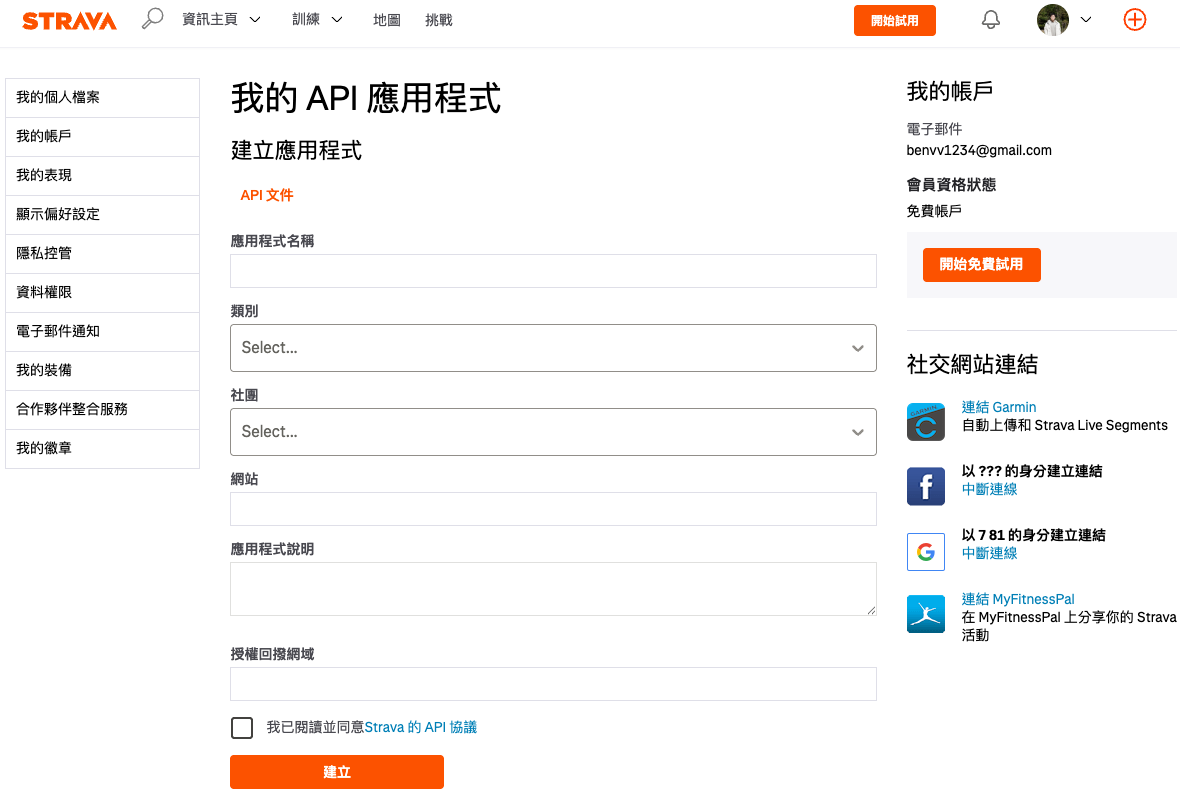Check the API agreement checkbox
The image size is (1180, 801).
[242, 728]
